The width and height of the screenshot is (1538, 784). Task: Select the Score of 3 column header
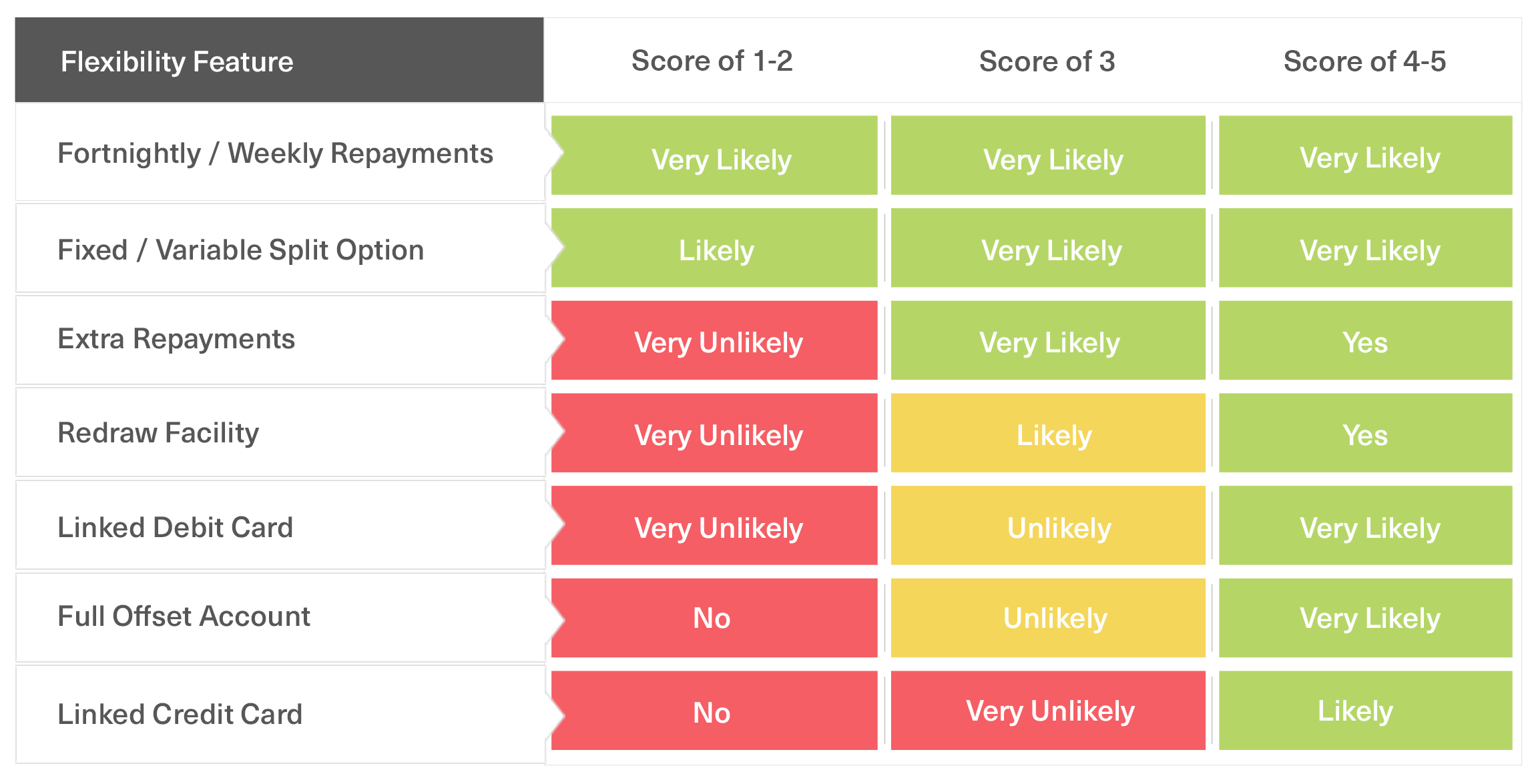[x=1047, y=61]
